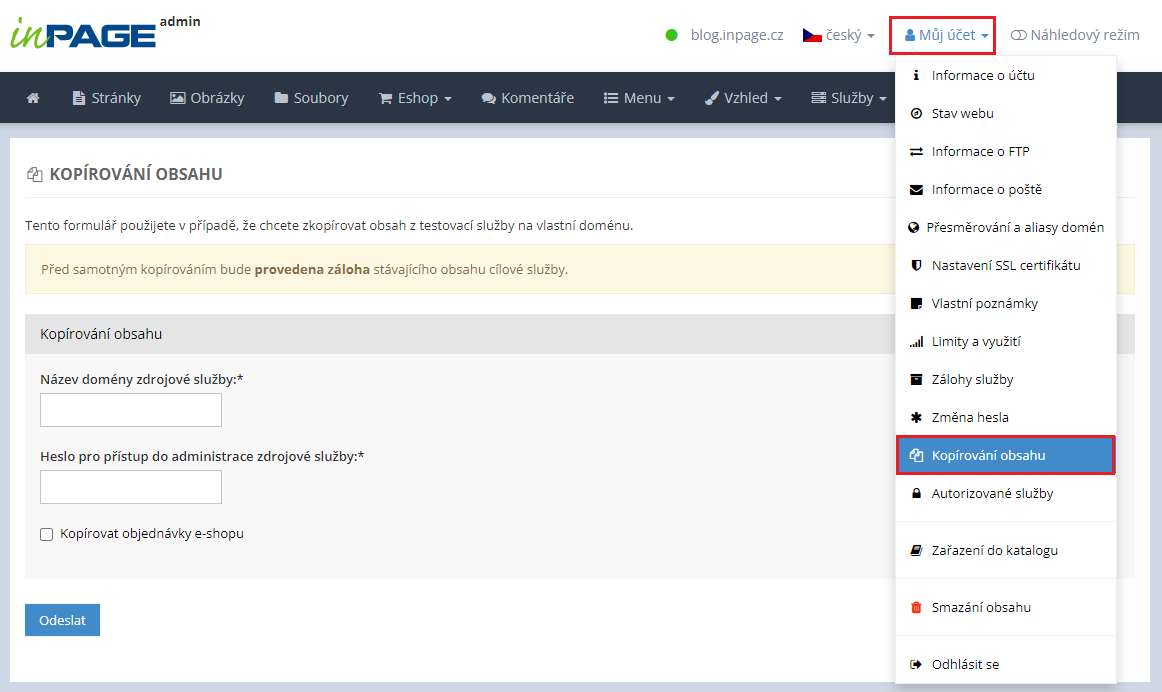Toggle Náhledový režim switch
Image resolution: width=1162 pixels, height=692 pixels.
click(1018, 35)
